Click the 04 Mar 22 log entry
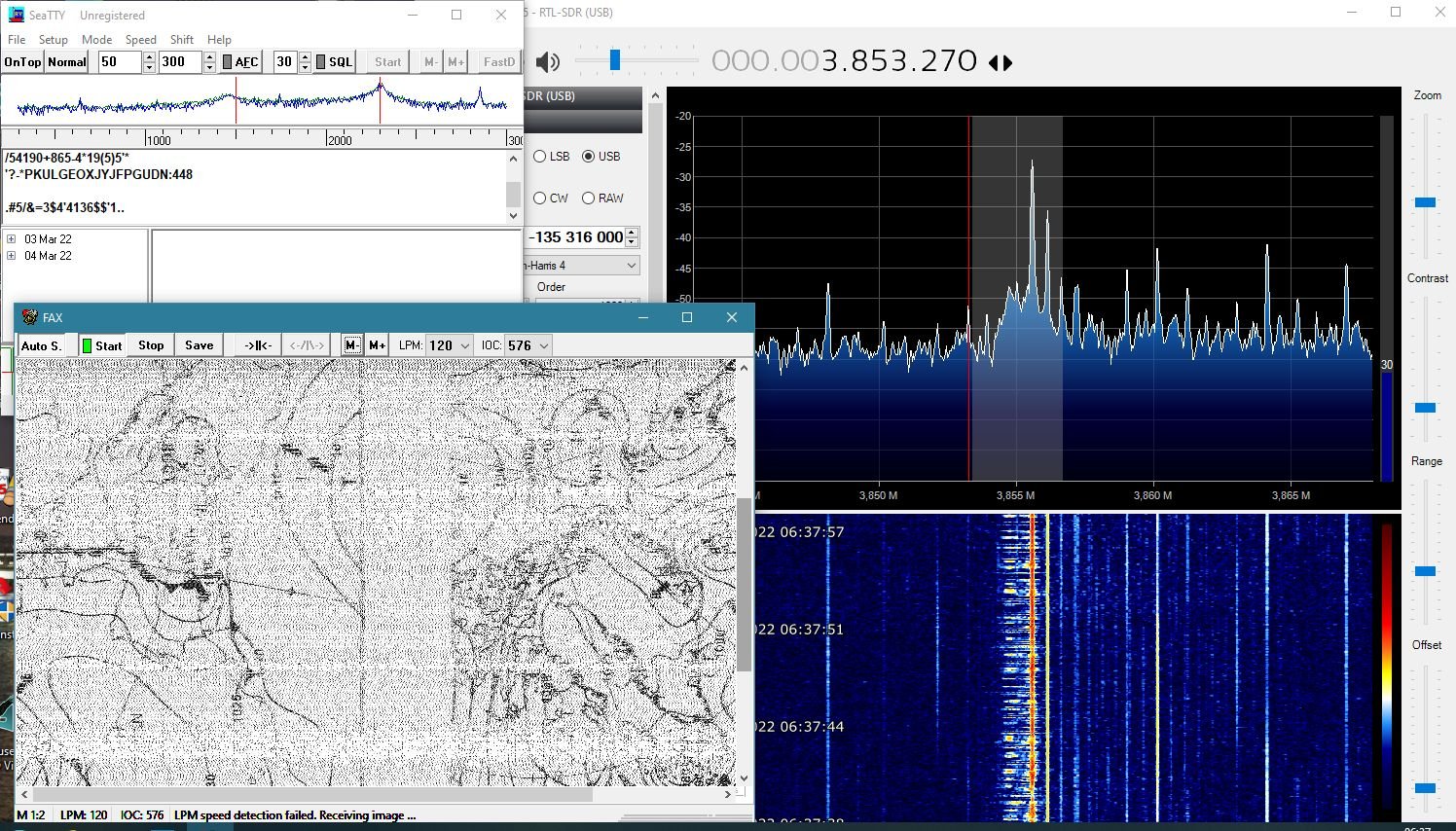 click(x=48, y=256)
